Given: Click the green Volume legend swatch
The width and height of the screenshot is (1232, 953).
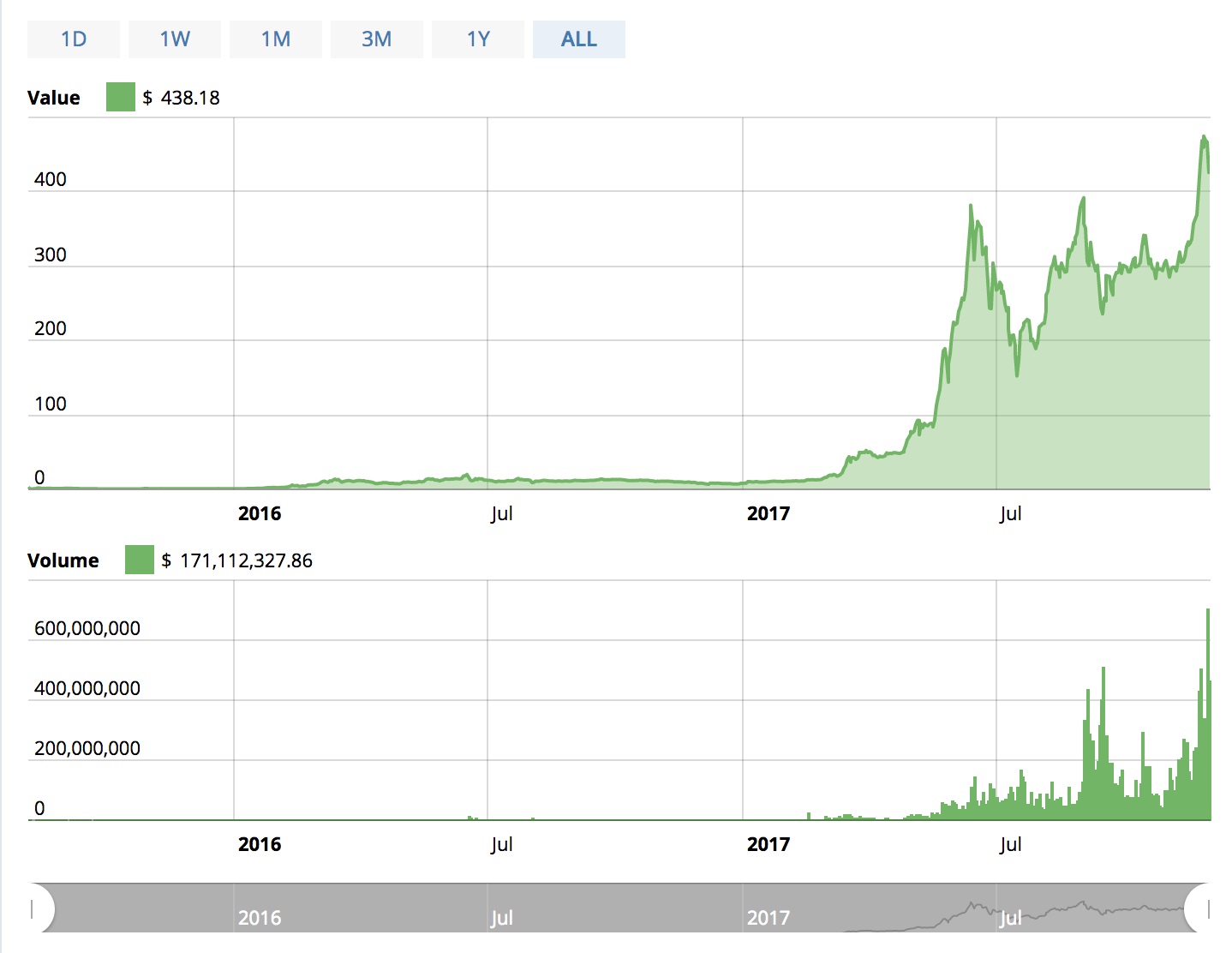Looking at the screenshot, I should 140,560.
